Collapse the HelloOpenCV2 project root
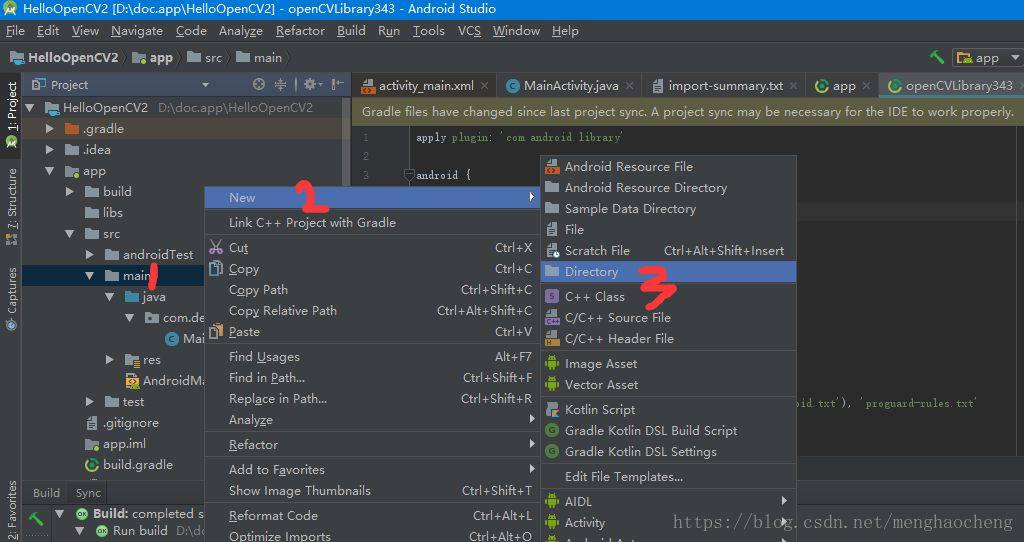Screen dimensions: 1024x542 (29, 108)
